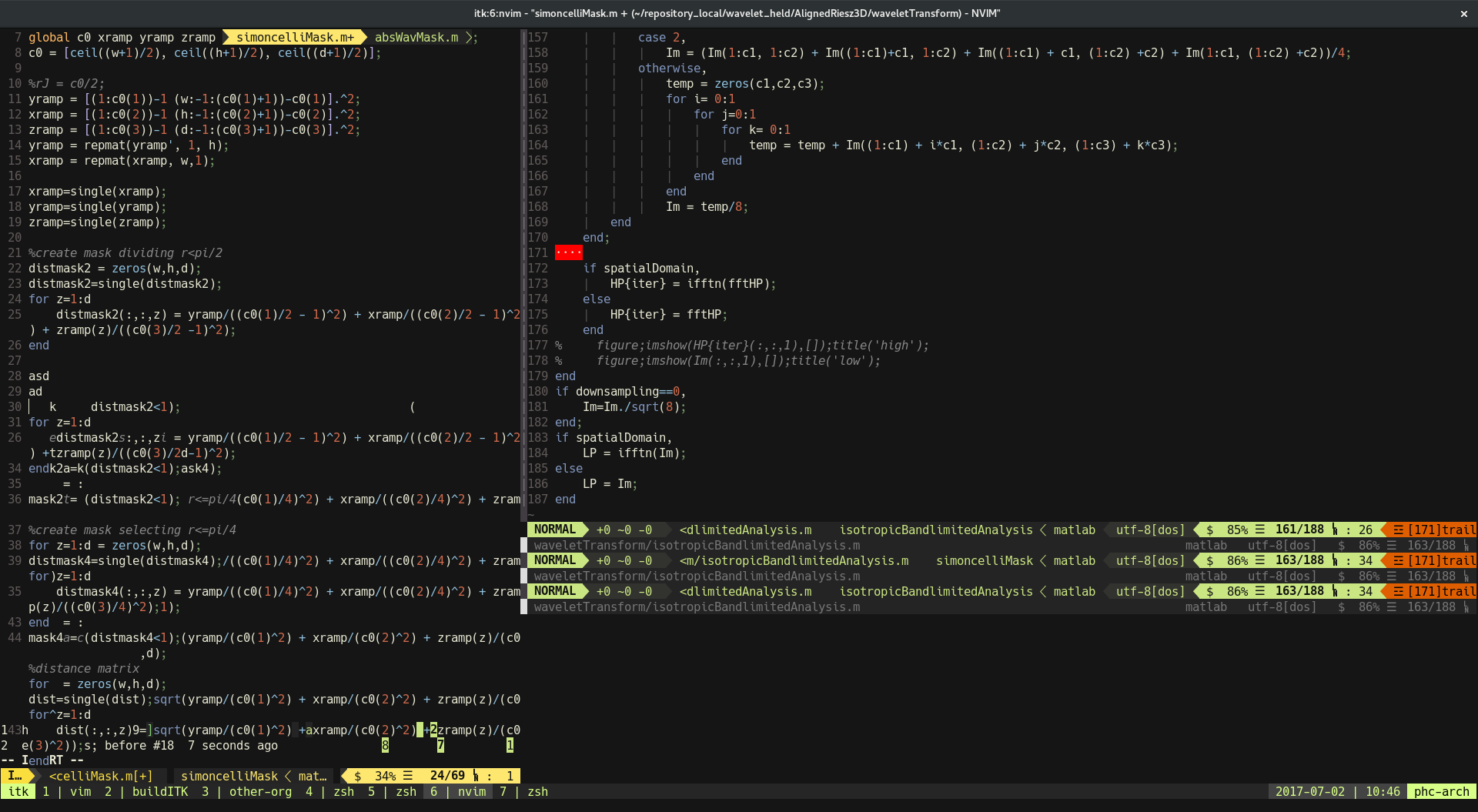The width and height of the screenshot is (1478, 812).
Task: Click 'LP = Im;' on line 186
Action: 610,483
